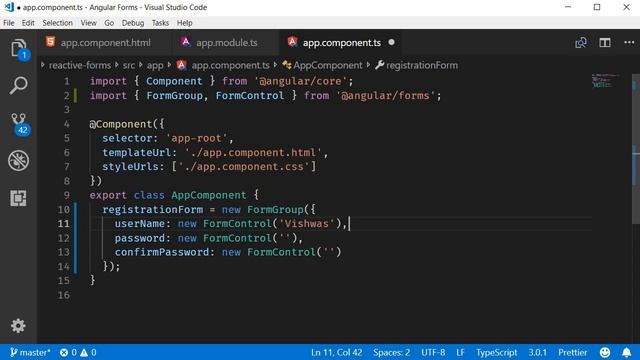Screen dimensions: 640x360
Task: Click the vertical editor scrollbar
Action: (636, 149)
